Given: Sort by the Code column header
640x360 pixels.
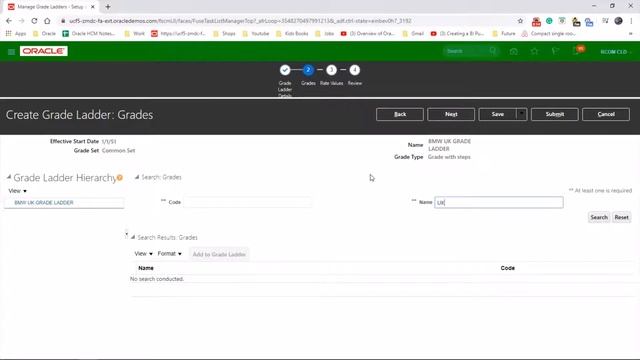Looking at the screenshot, I should coord(508,268).
